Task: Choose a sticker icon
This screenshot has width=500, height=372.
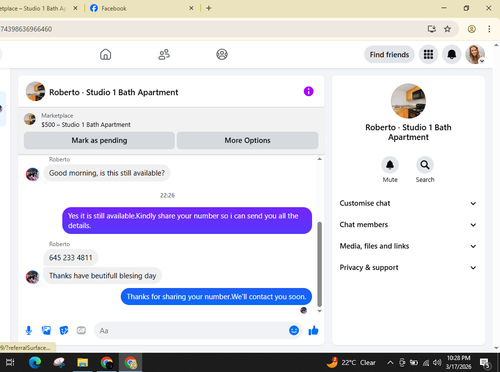Action: pyautogui.click(x=64, y=330)
